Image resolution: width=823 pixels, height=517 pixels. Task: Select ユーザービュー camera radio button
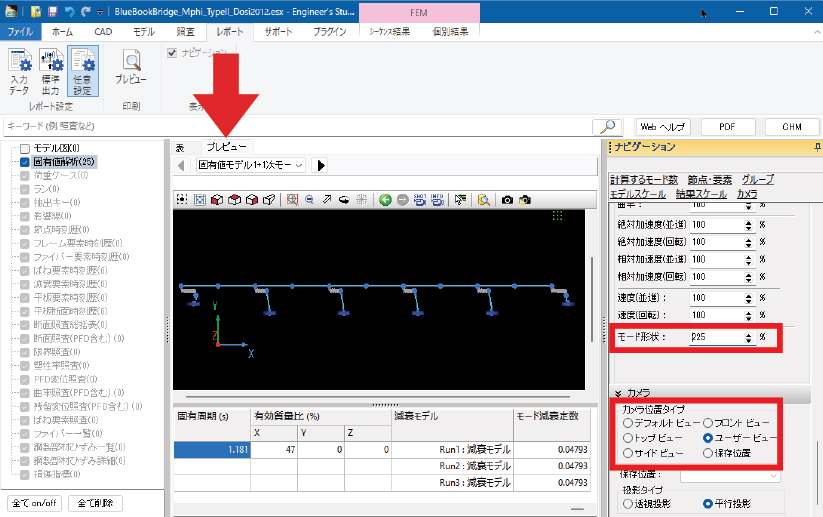[x=708, y=438]
